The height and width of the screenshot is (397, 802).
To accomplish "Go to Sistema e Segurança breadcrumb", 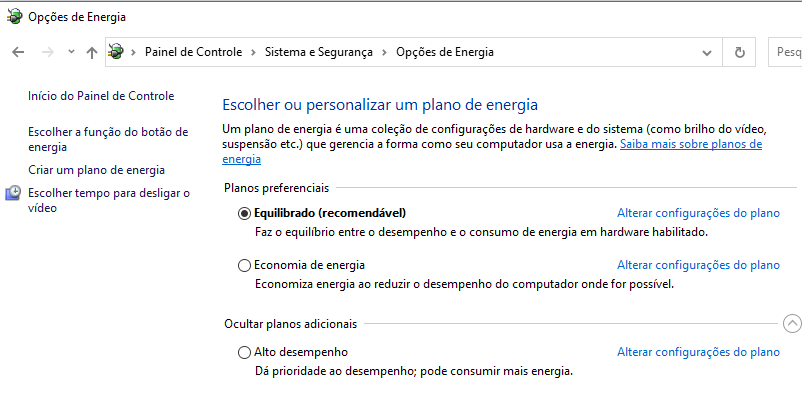I will (319, 52).
